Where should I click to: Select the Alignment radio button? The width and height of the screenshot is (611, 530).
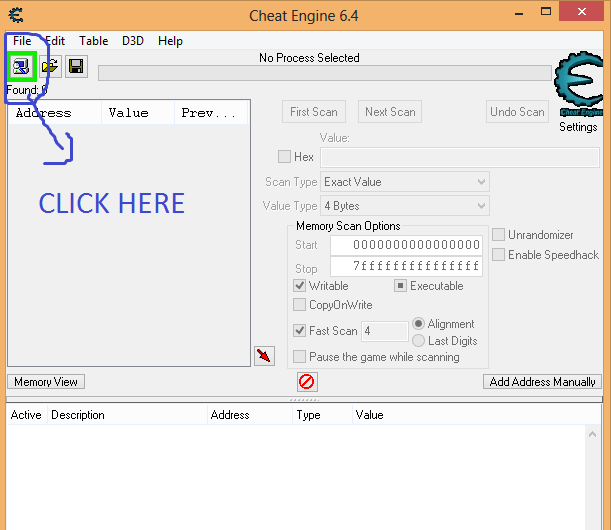tap(418, 324)
